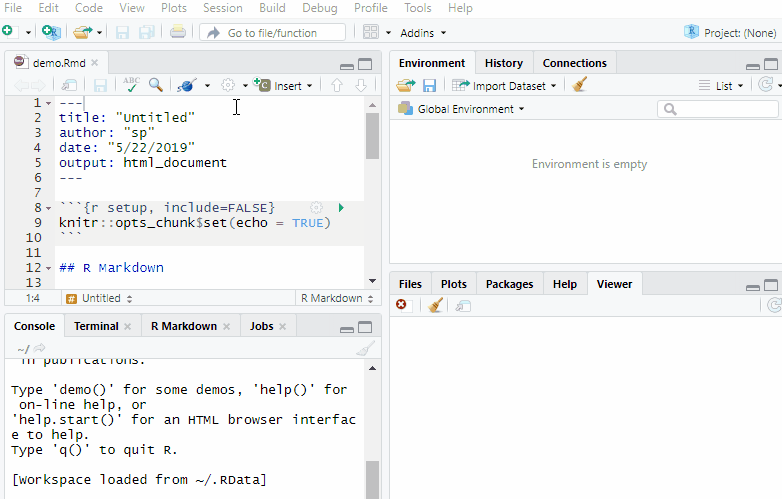
Task: Switch to the Jobs tab
Action: click(261, 326)
